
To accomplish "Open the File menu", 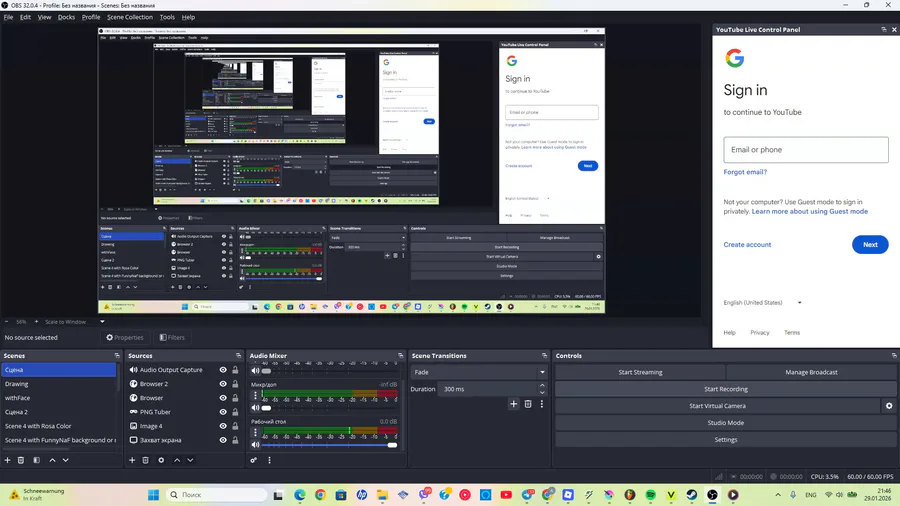I will click(8, 17).
